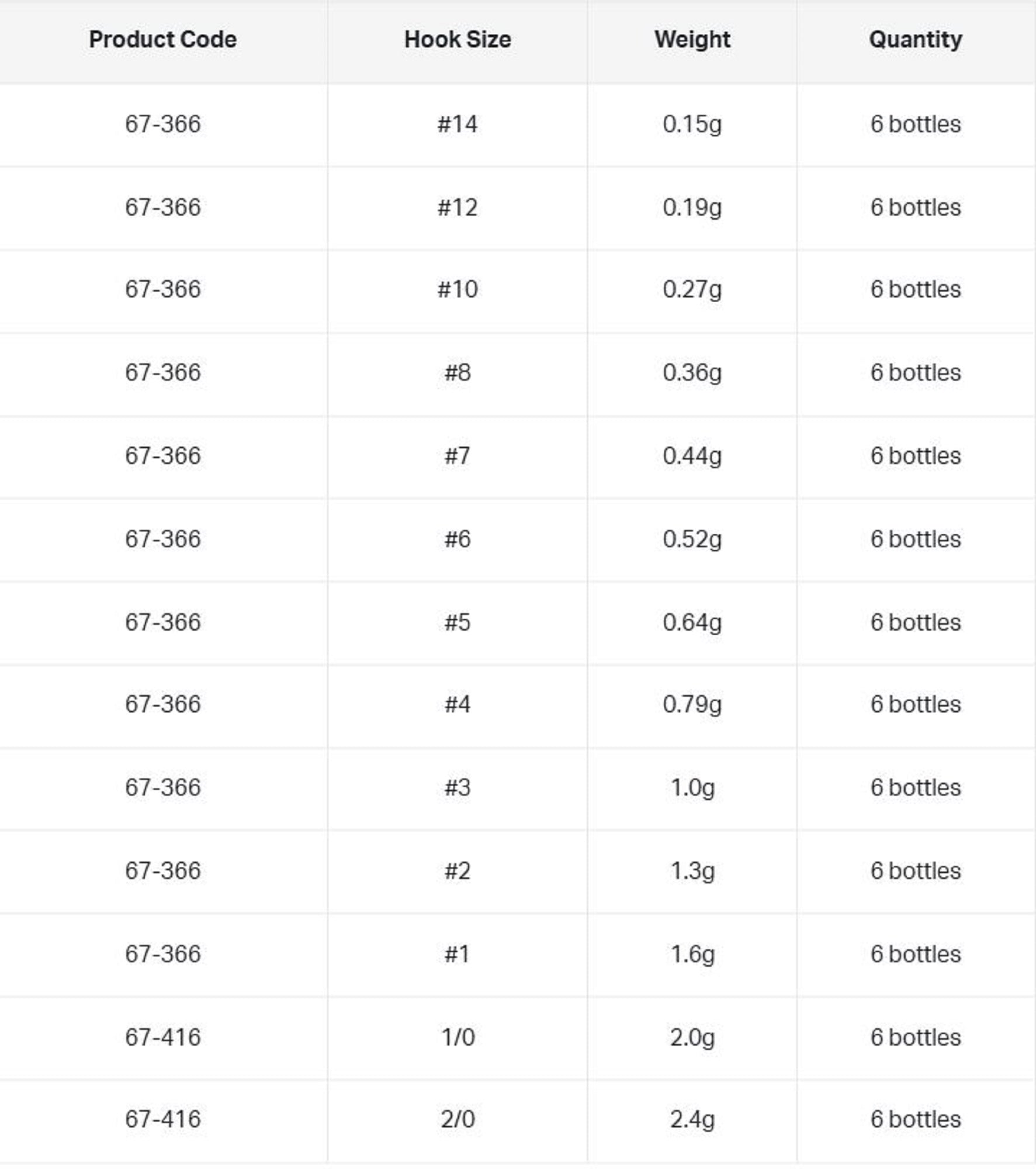Click the Hook Size column header
This screenshot has height=1169, width=1036.
(458, 40)
